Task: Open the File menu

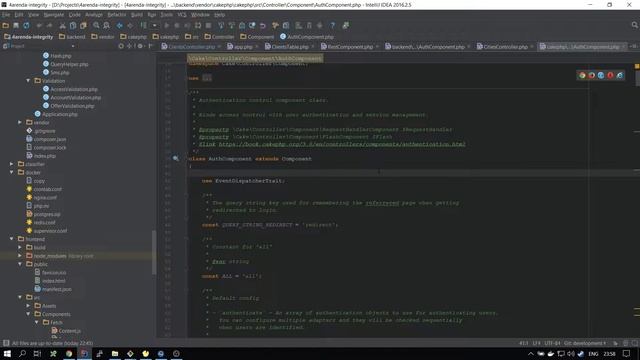Action: (x=6, y=15)
